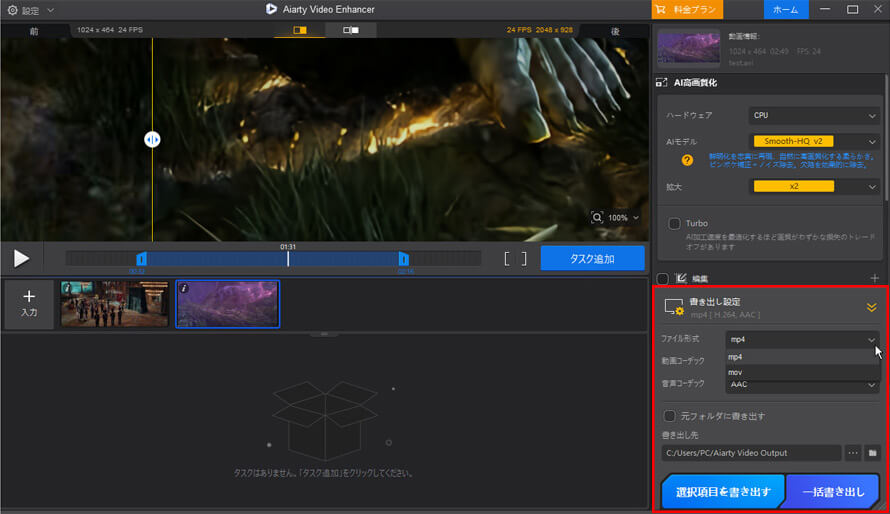Select the street crowd video thumbnail
This screenshot has width=890, height=514.
click(115, 304)
